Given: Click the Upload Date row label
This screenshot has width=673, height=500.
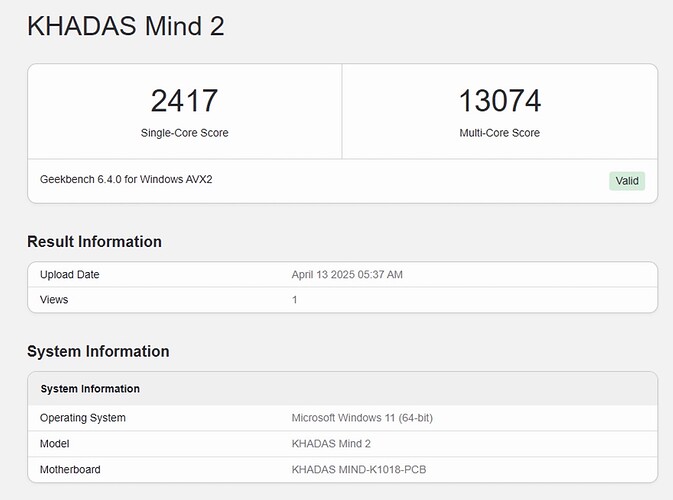Looking at the screenshot, I should tap(70, 274).
